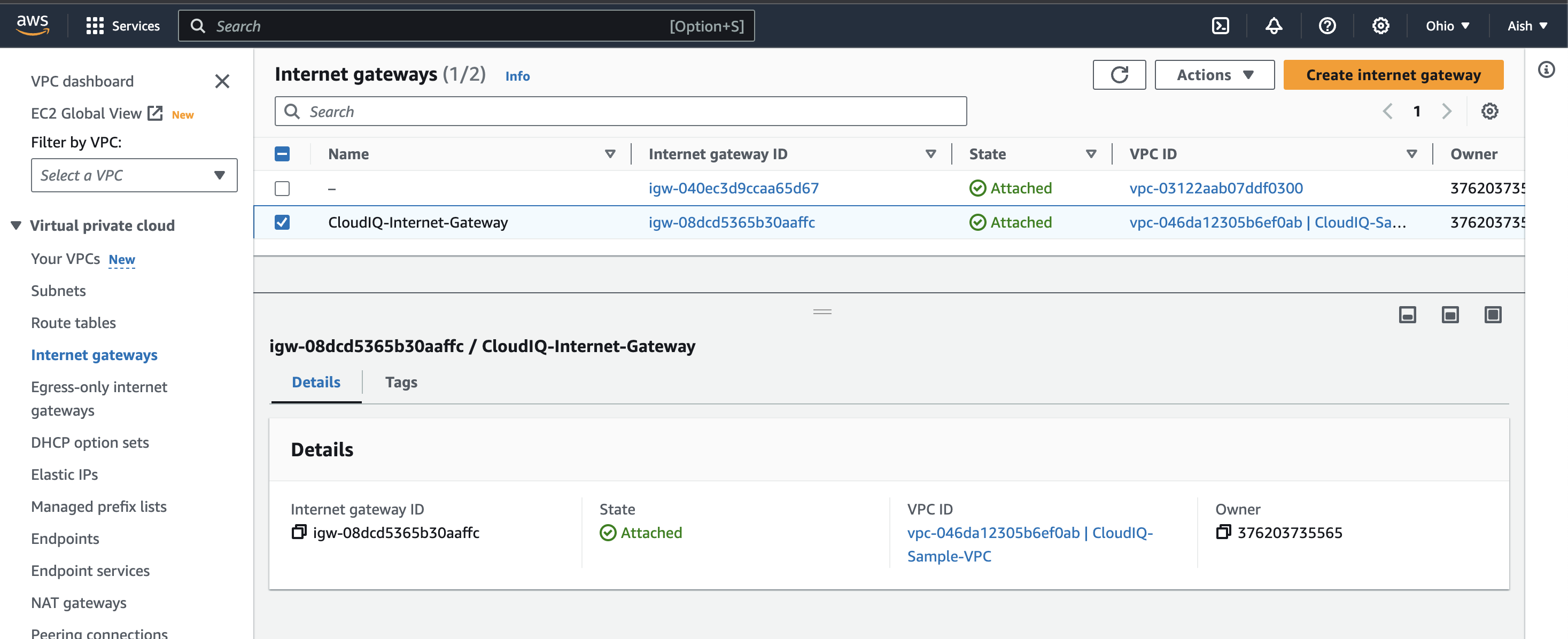Uncheck the CloudIQ-Internet-Gateway row checkbox
This screenshot has width=1568, height=639.
(x=282, y=222)
